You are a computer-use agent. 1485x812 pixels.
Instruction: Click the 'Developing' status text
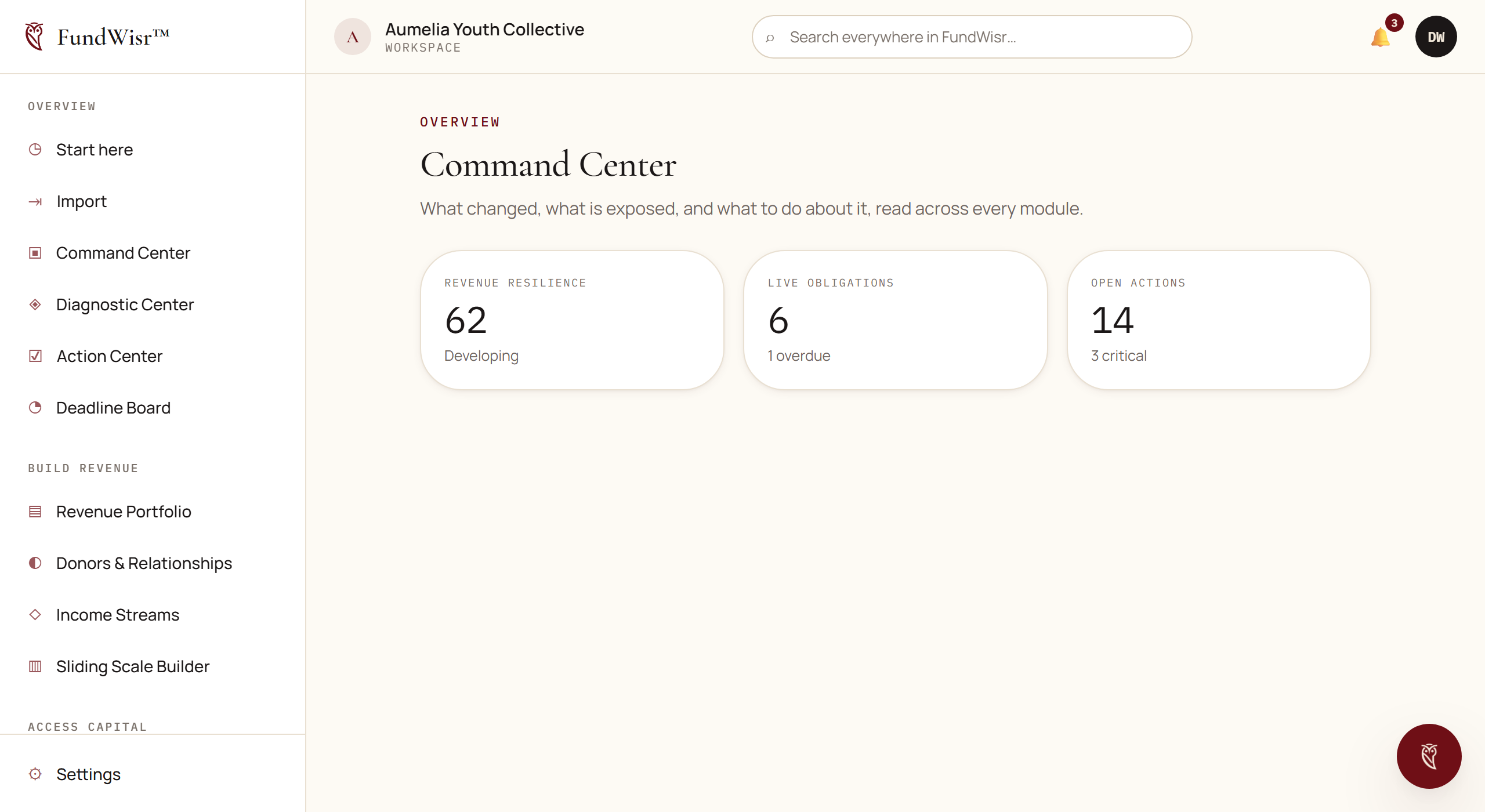[481, 356]
